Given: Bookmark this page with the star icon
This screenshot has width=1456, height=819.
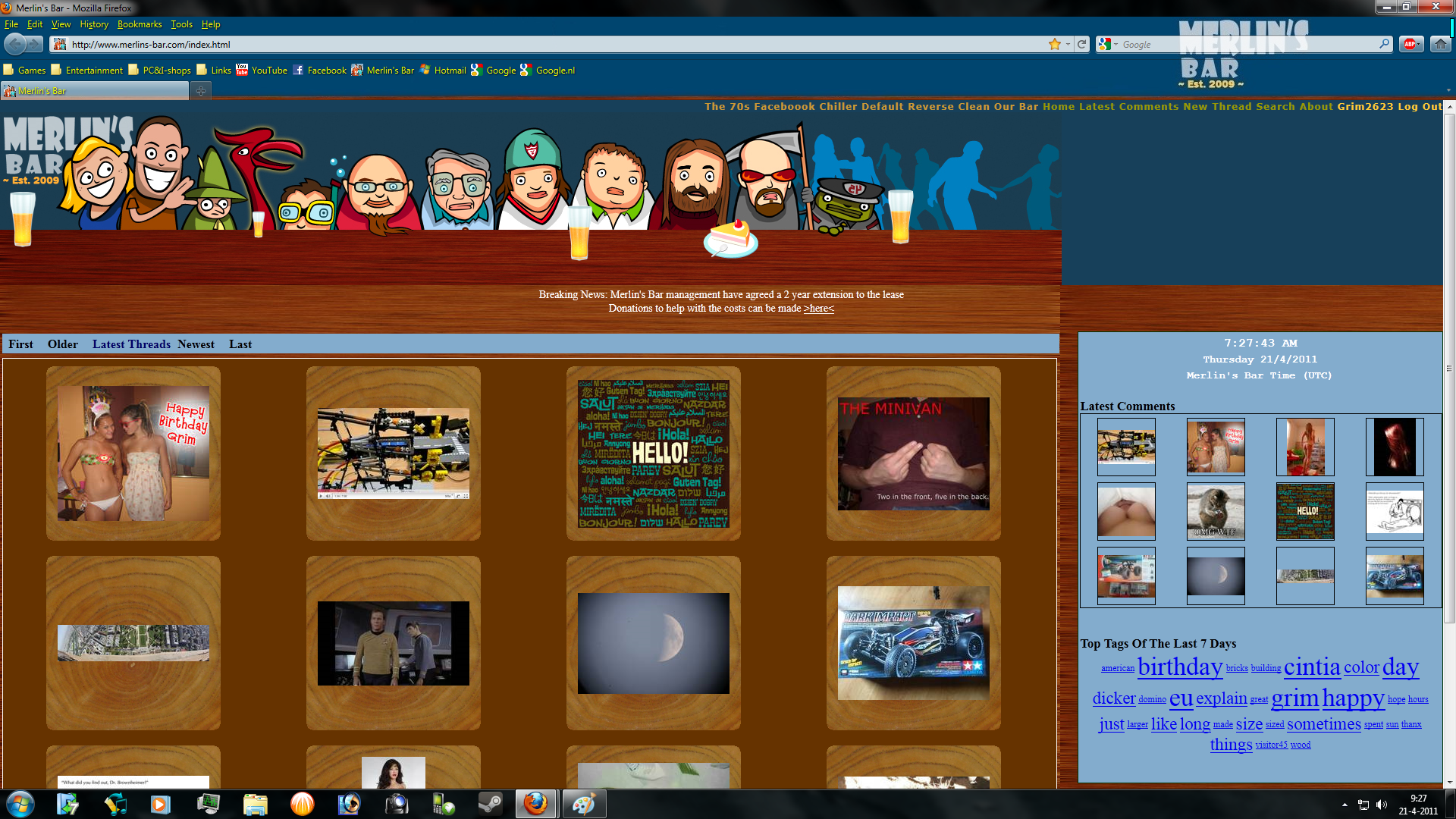Looking at the screenshot, I should point(1054,44).
